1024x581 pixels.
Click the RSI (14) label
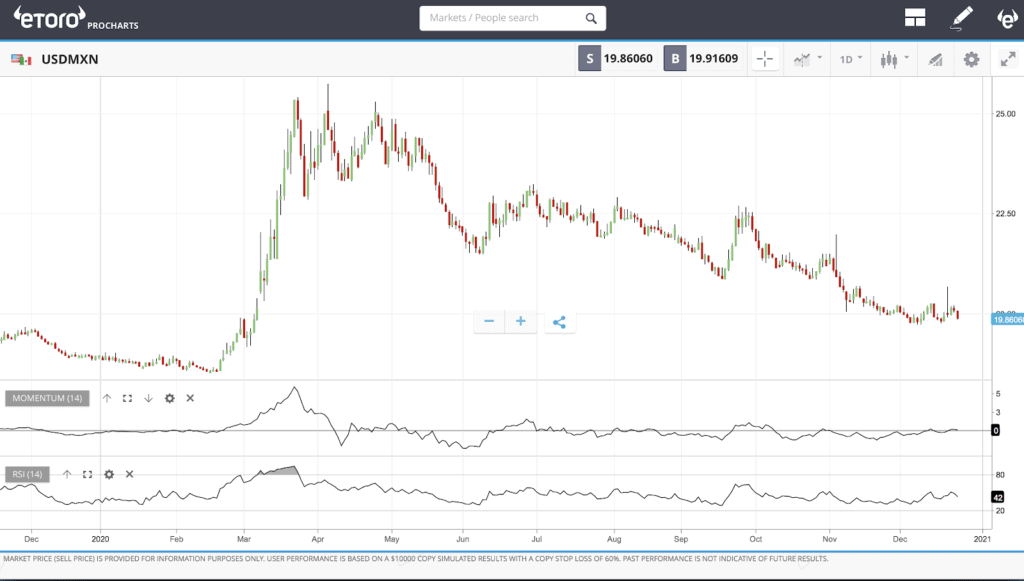(x=27, y=475)
